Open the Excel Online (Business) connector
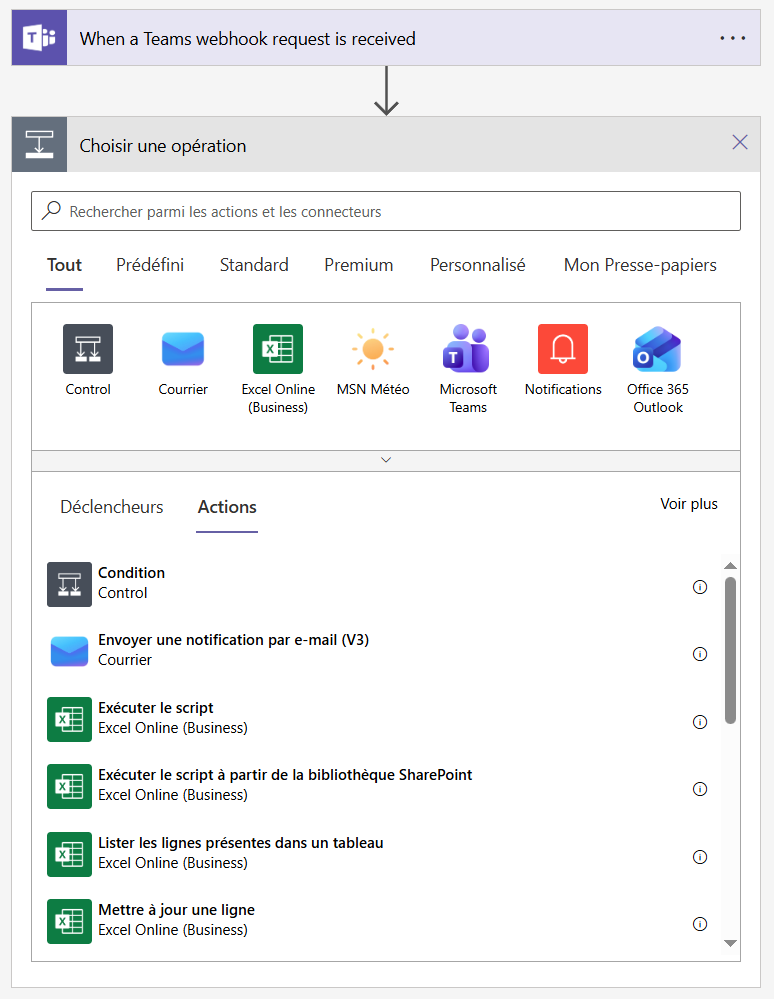Image resolution: width=774 pixels, height=999 pixels. (x=278, y=349)
